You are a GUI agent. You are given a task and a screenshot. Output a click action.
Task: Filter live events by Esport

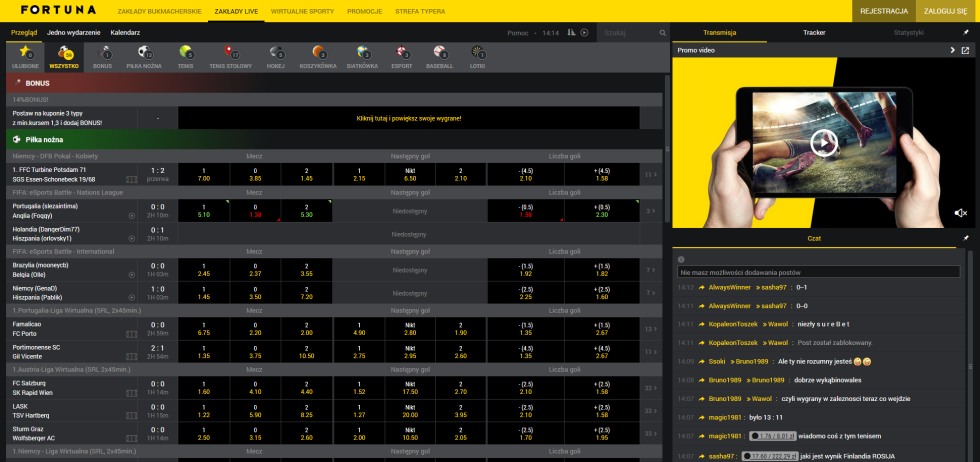(x=402, y=57)
